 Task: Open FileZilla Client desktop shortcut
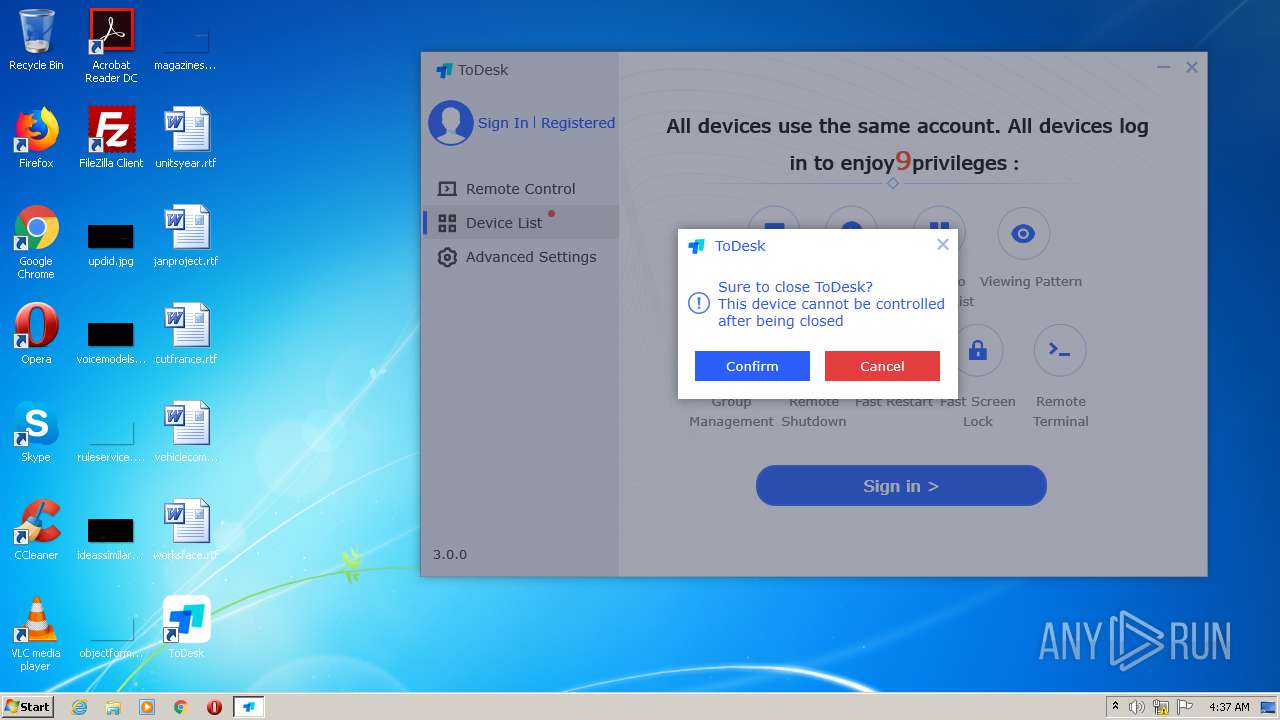111,138
